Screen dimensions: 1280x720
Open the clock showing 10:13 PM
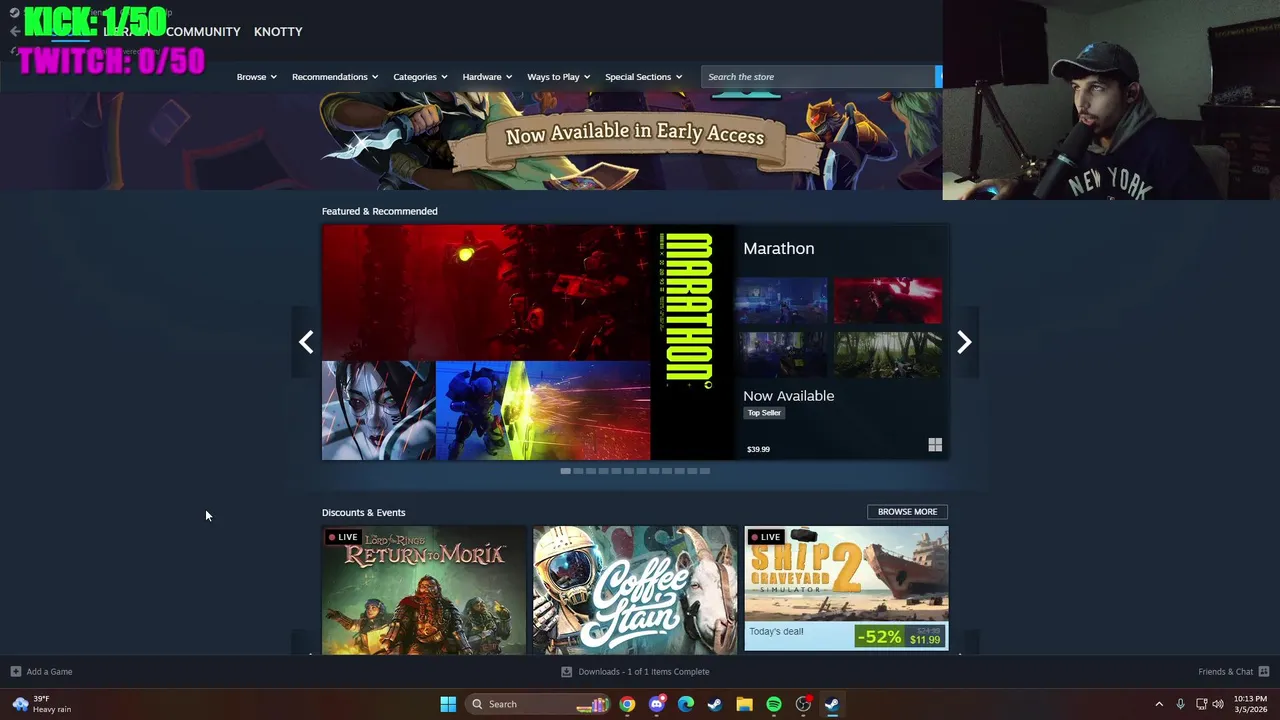1250,704
